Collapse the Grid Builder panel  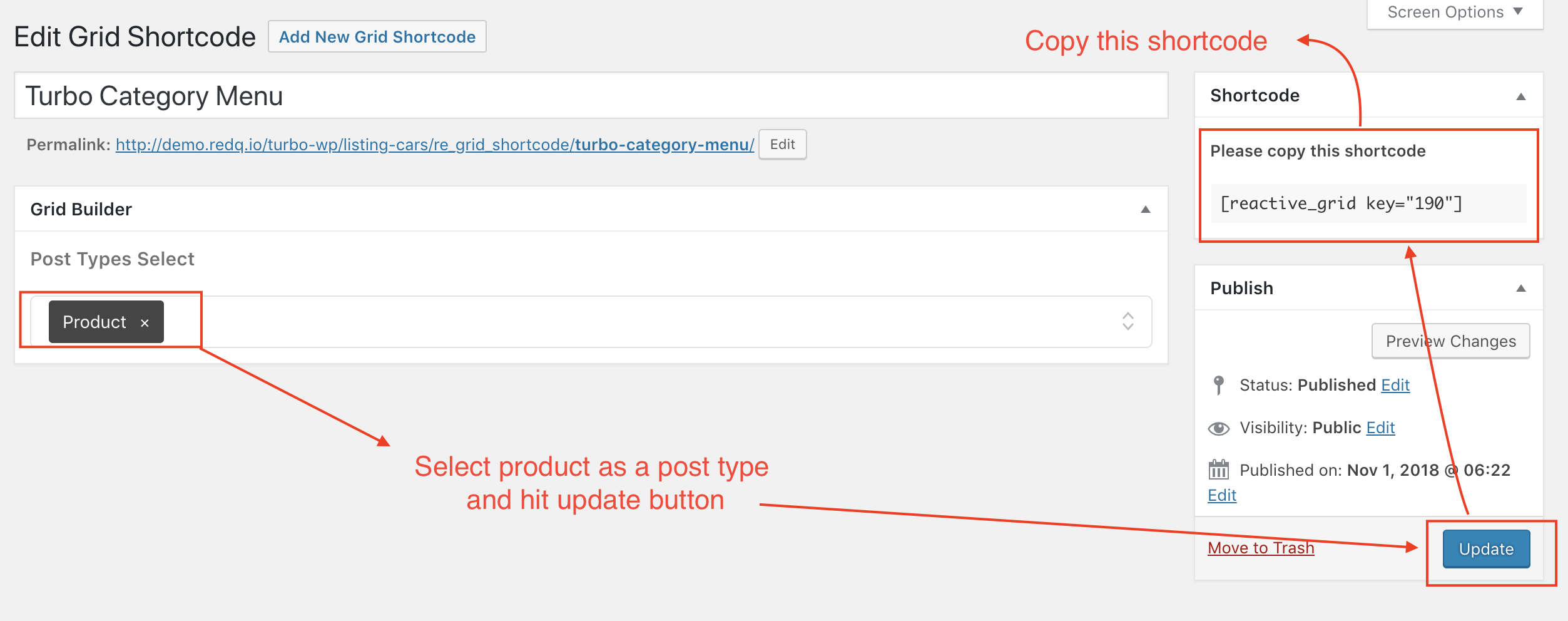[x=1146, y=209]
